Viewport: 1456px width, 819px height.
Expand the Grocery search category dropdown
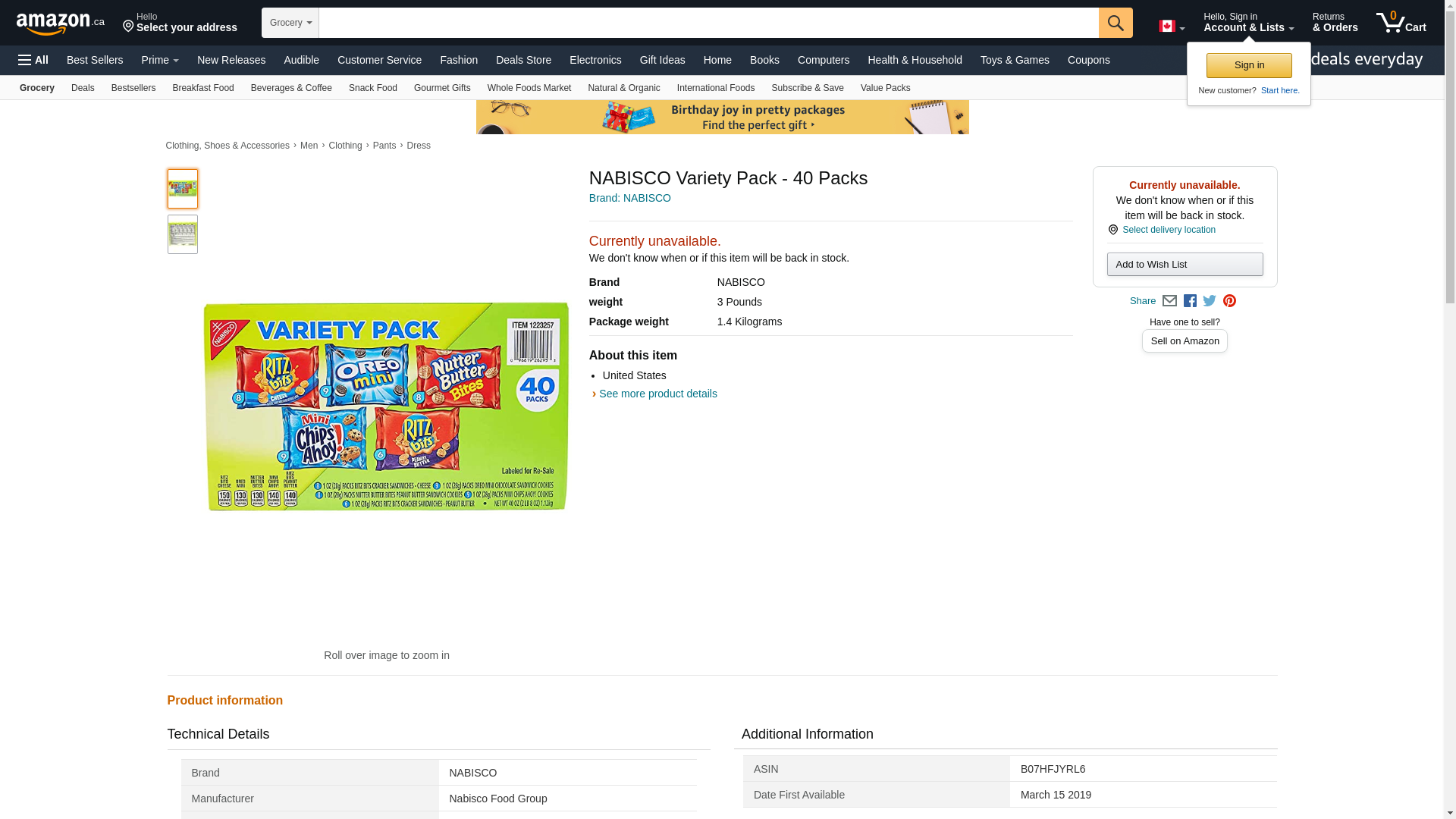290,23
